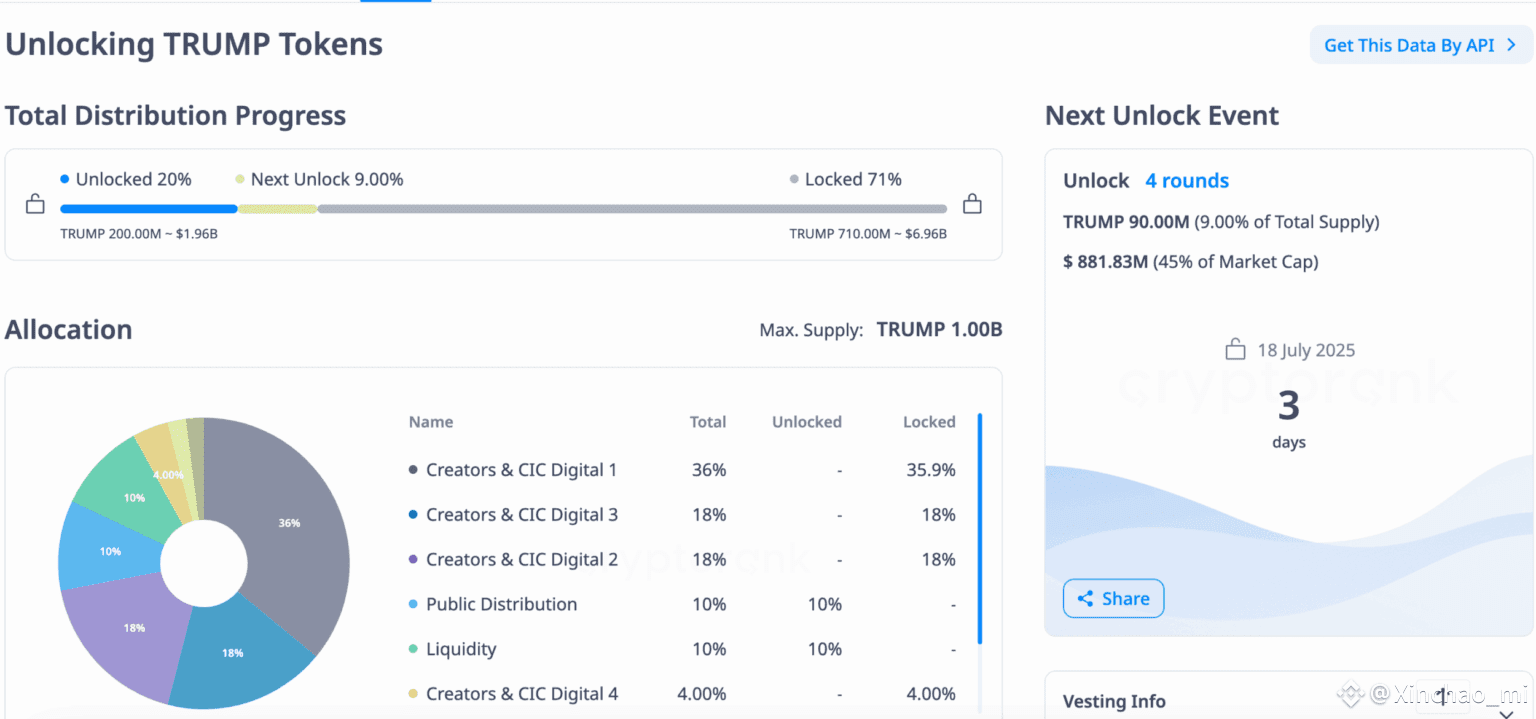Select the Creators & CIC Digital 3 row
The image size is (1536, 719).
coord(682,515)
